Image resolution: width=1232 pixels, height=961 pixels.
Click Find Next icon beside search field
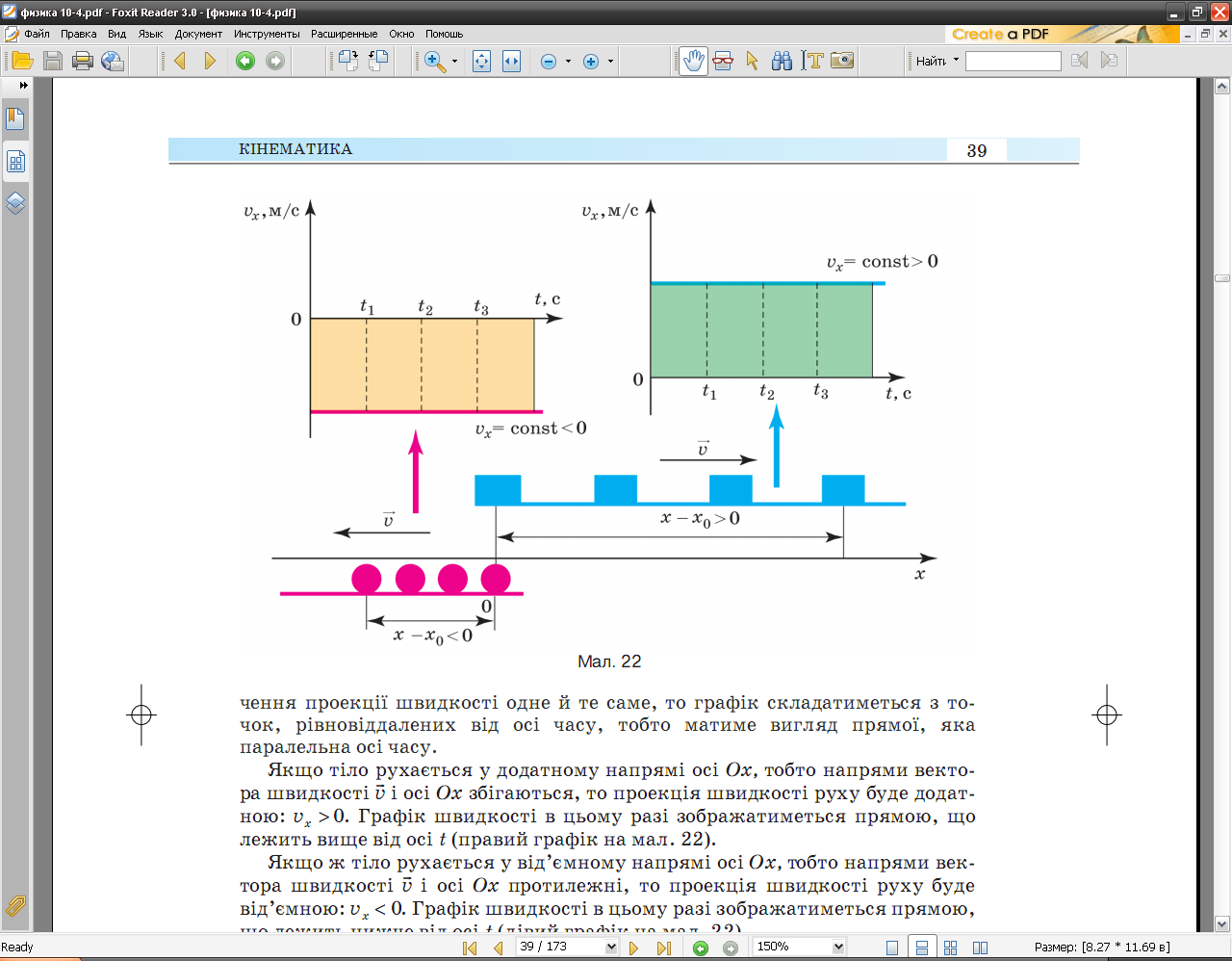pyautogui.click(x=1109, y=61)
